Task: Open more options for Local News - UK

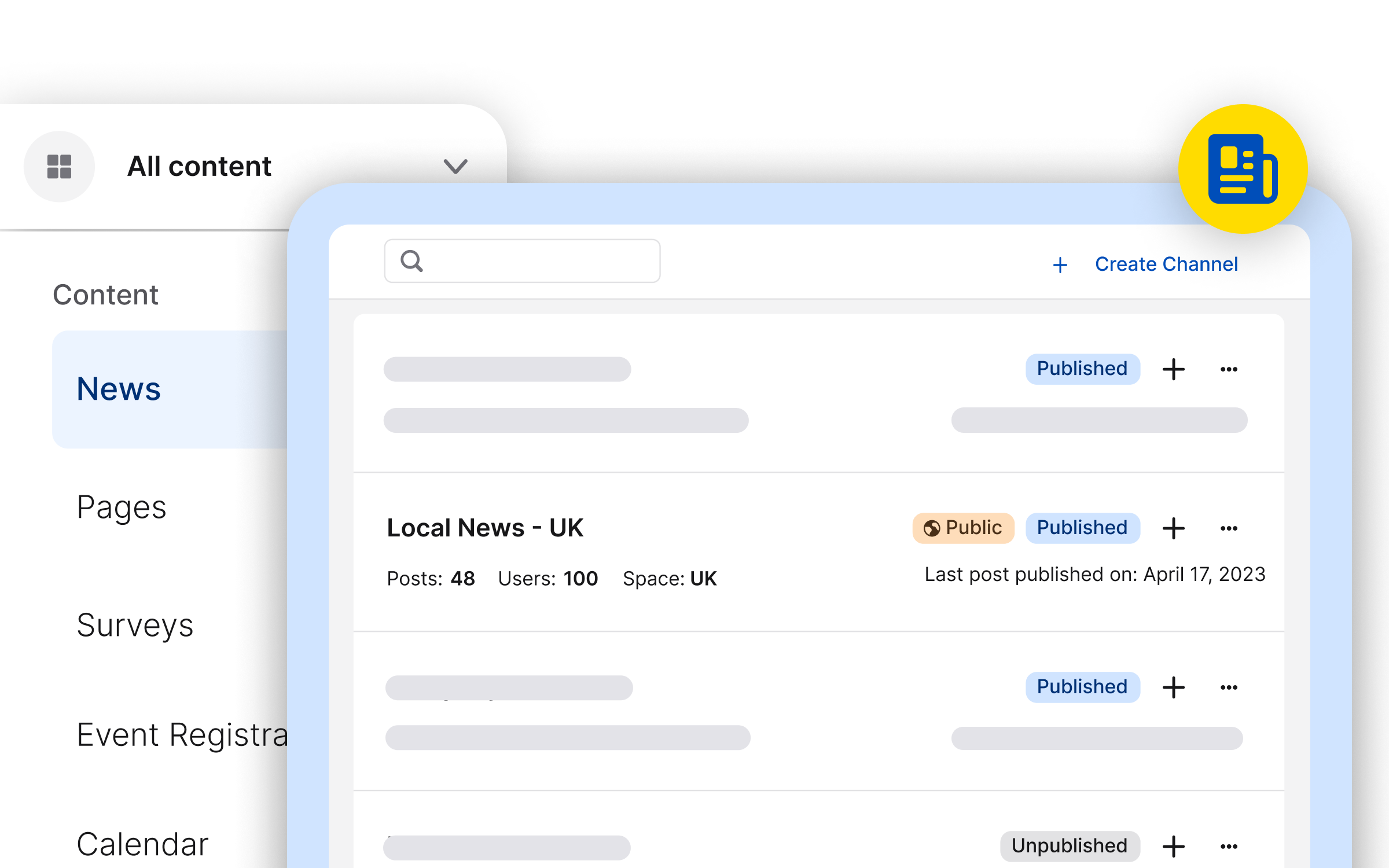Action: click(1229, 528)
